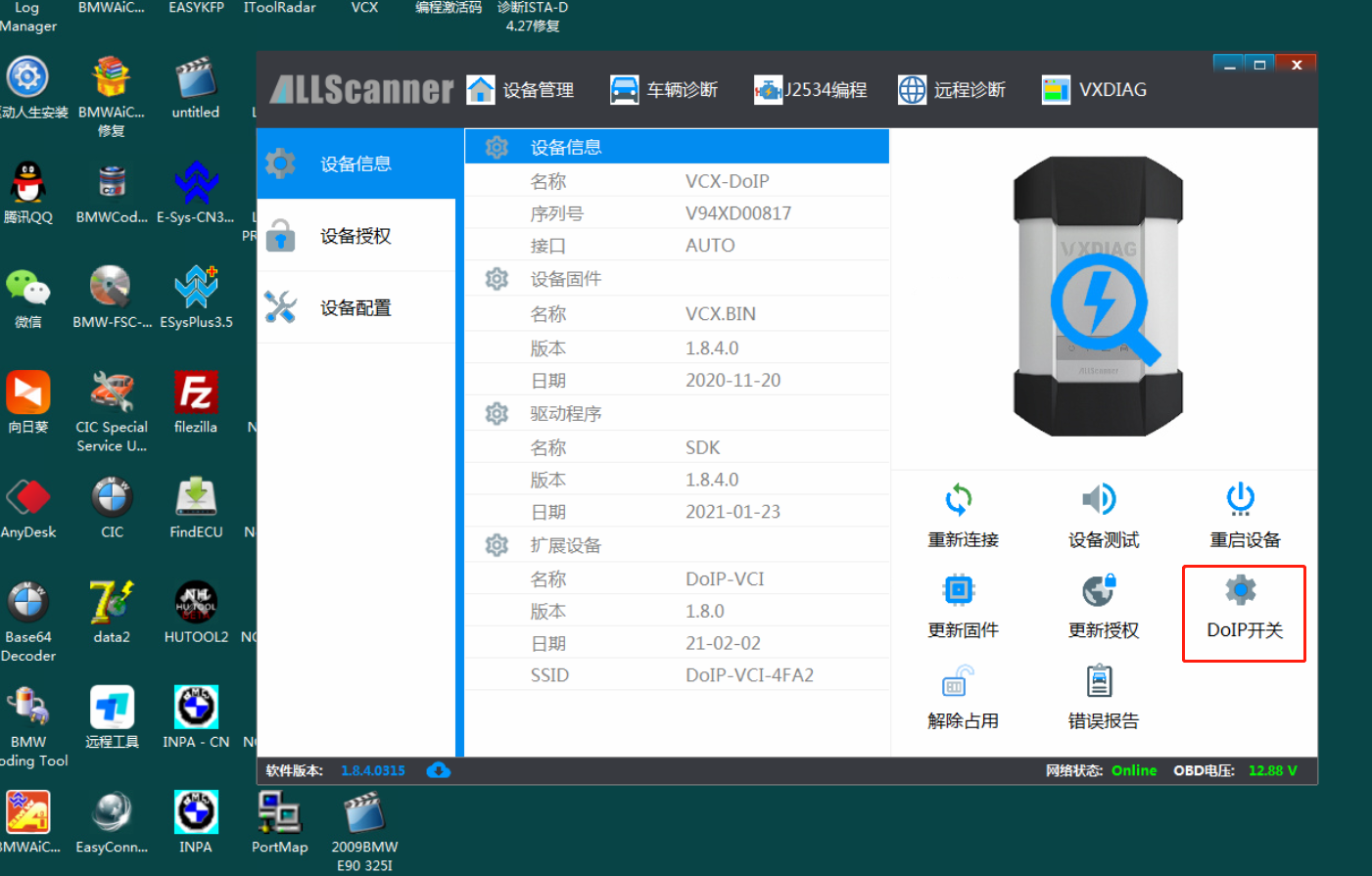Screen dimensions: 1372x876
Task: Select the Base64 Decoder desktop icon
Action: point(28,622)
